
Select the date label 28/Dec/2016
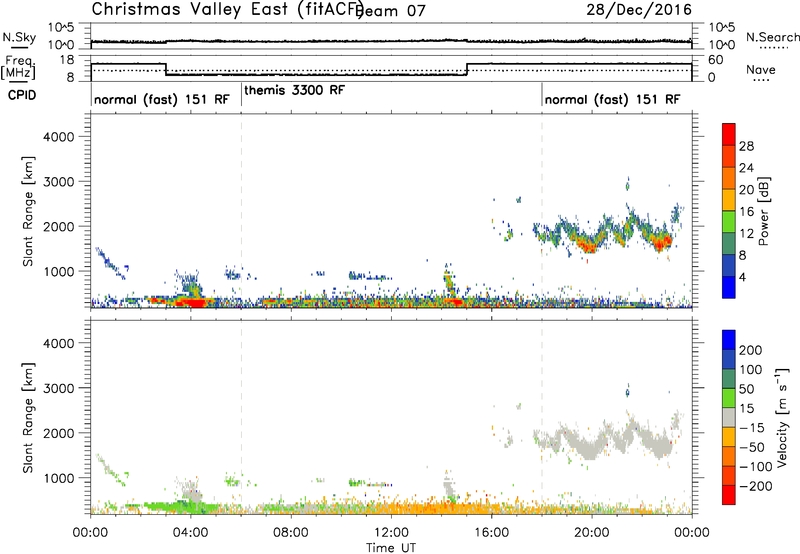click(639, 9)
